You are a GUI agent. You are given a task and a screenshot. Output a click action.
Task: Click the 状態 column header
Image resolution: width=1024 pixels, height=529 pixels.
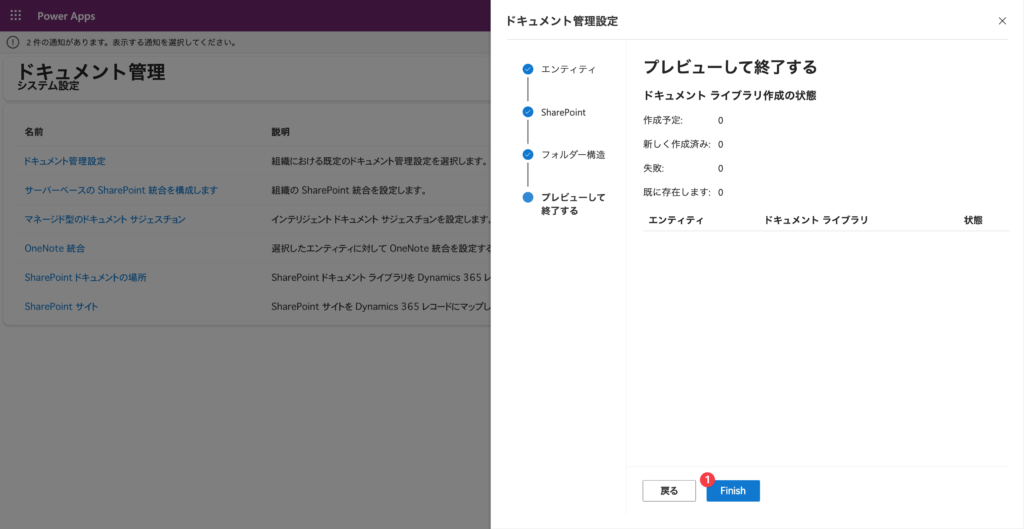point(973,220)
